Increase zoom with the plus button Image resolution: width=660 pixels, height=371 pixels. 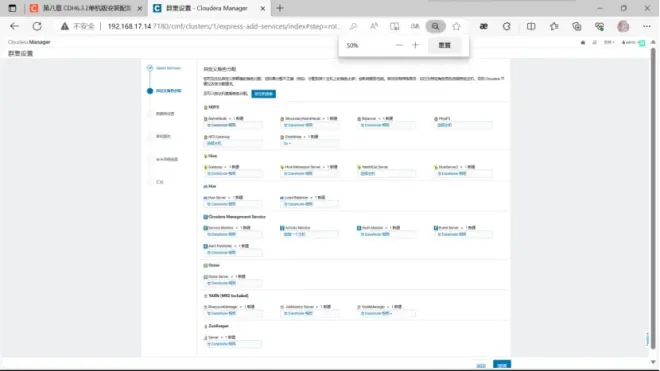(415, 45)
